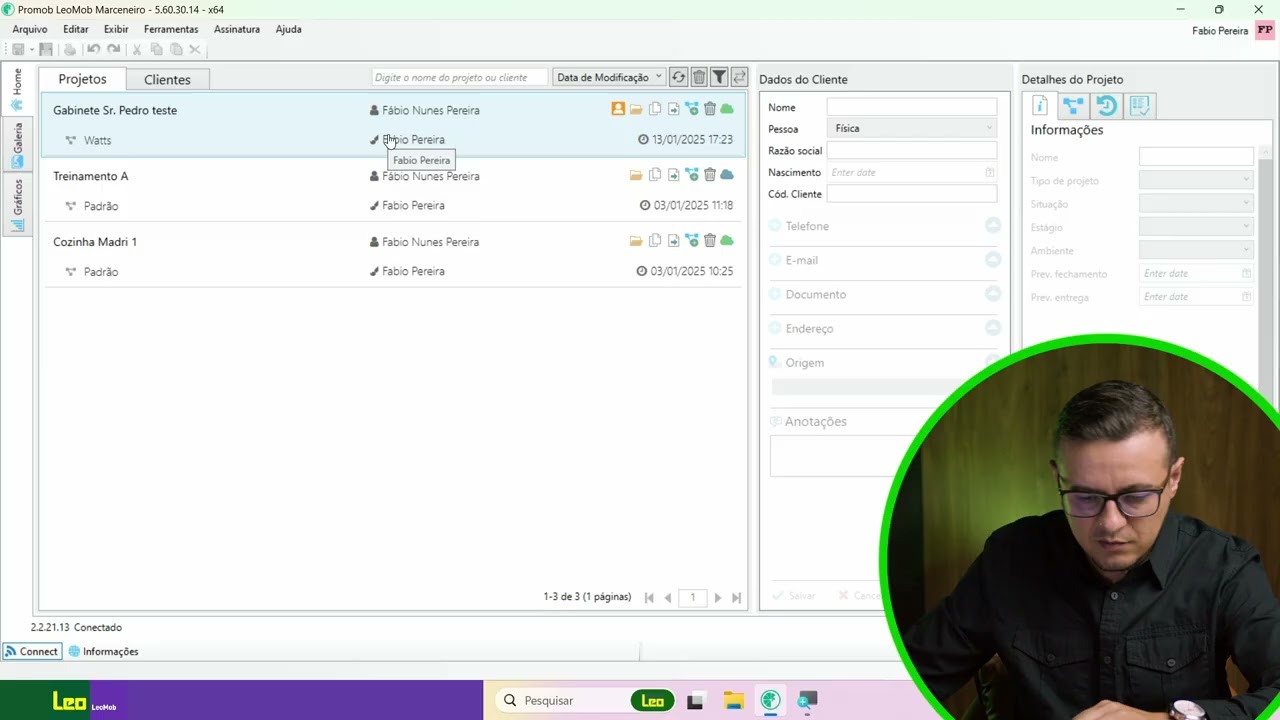This screenshot has height=720, width=1280.
Task: Click the green cloud icon on Cozinha Madri row
Action: point(727,241)
